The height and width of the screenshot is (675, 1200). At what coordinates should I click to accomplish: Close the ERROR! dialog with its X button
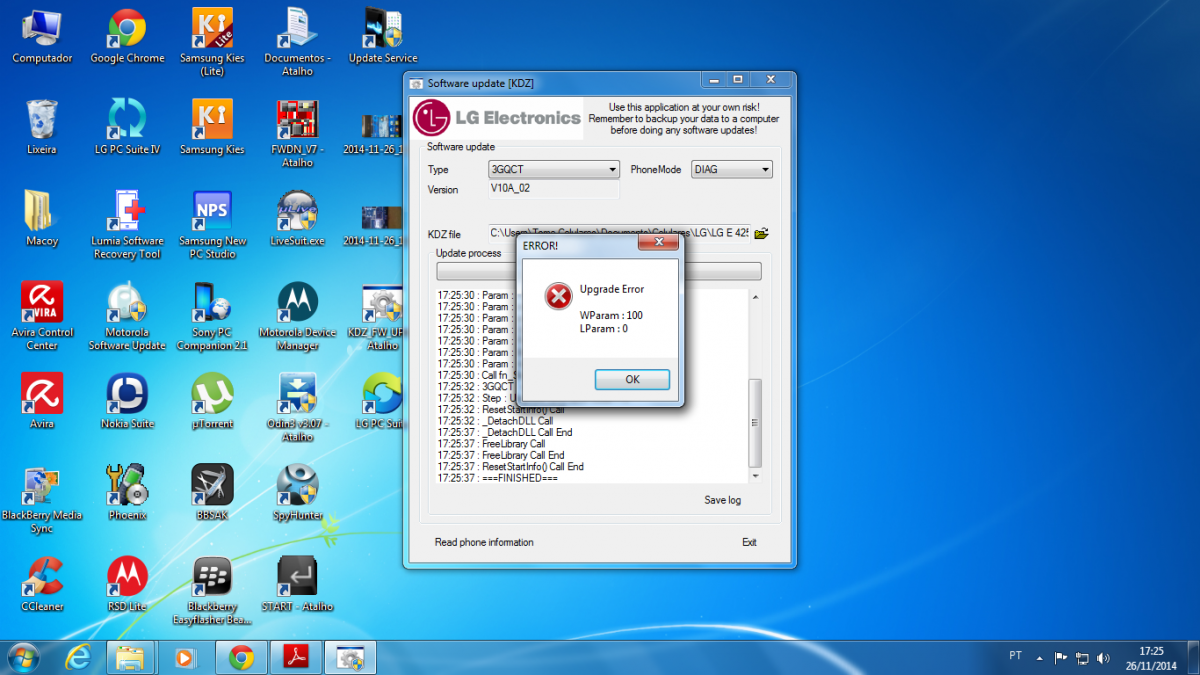pyautogui.click(x=659, y=243)
